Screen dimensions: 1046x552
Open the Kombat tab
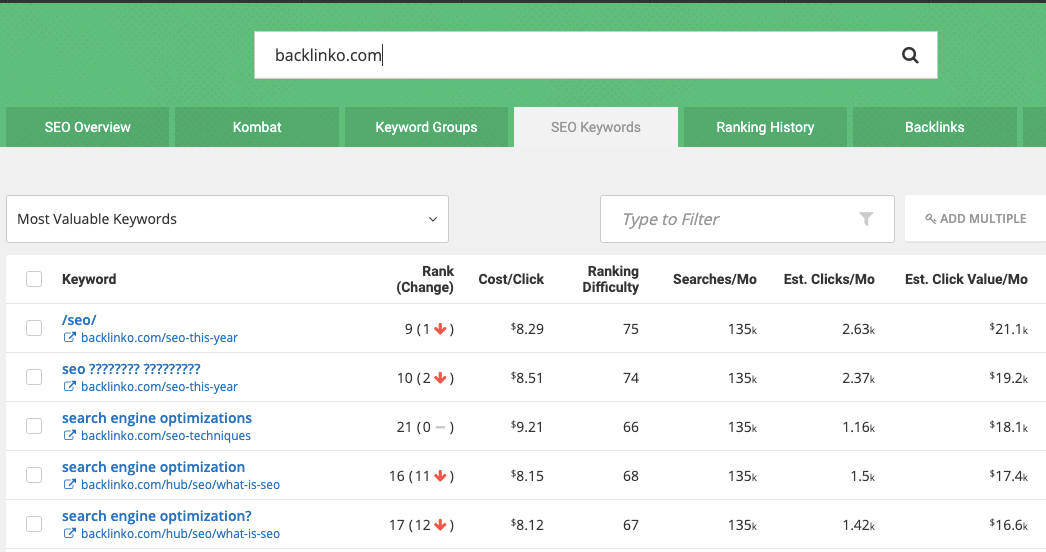(x=257, y=127)
